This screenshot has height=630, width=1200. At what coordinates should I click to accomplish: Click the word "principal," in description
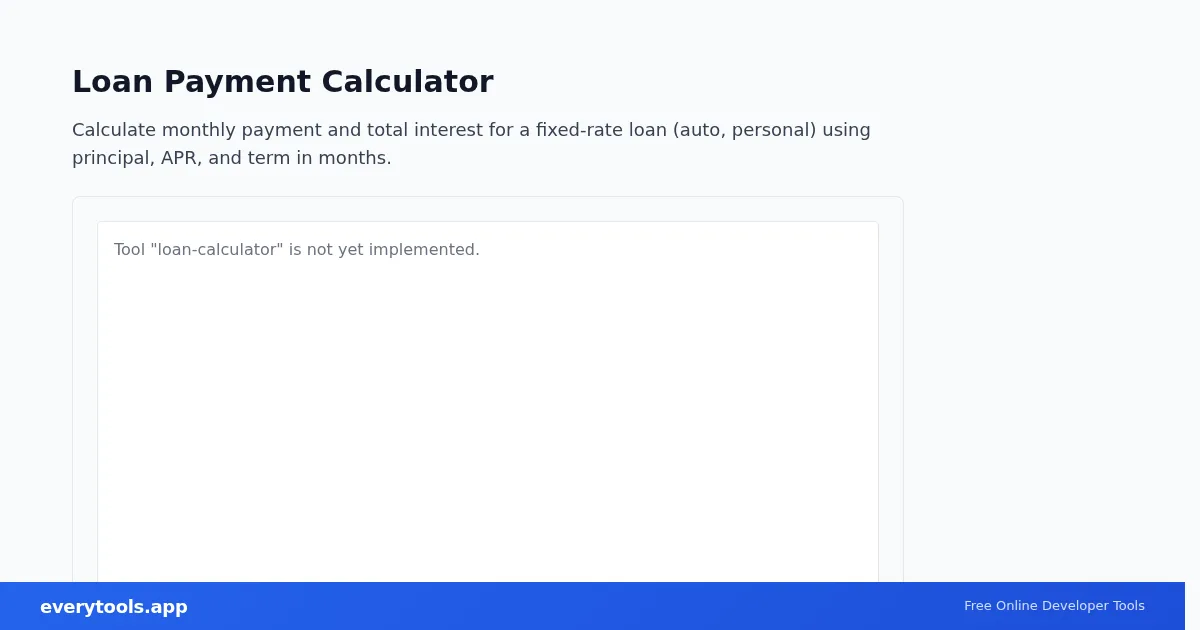point(114,158)
